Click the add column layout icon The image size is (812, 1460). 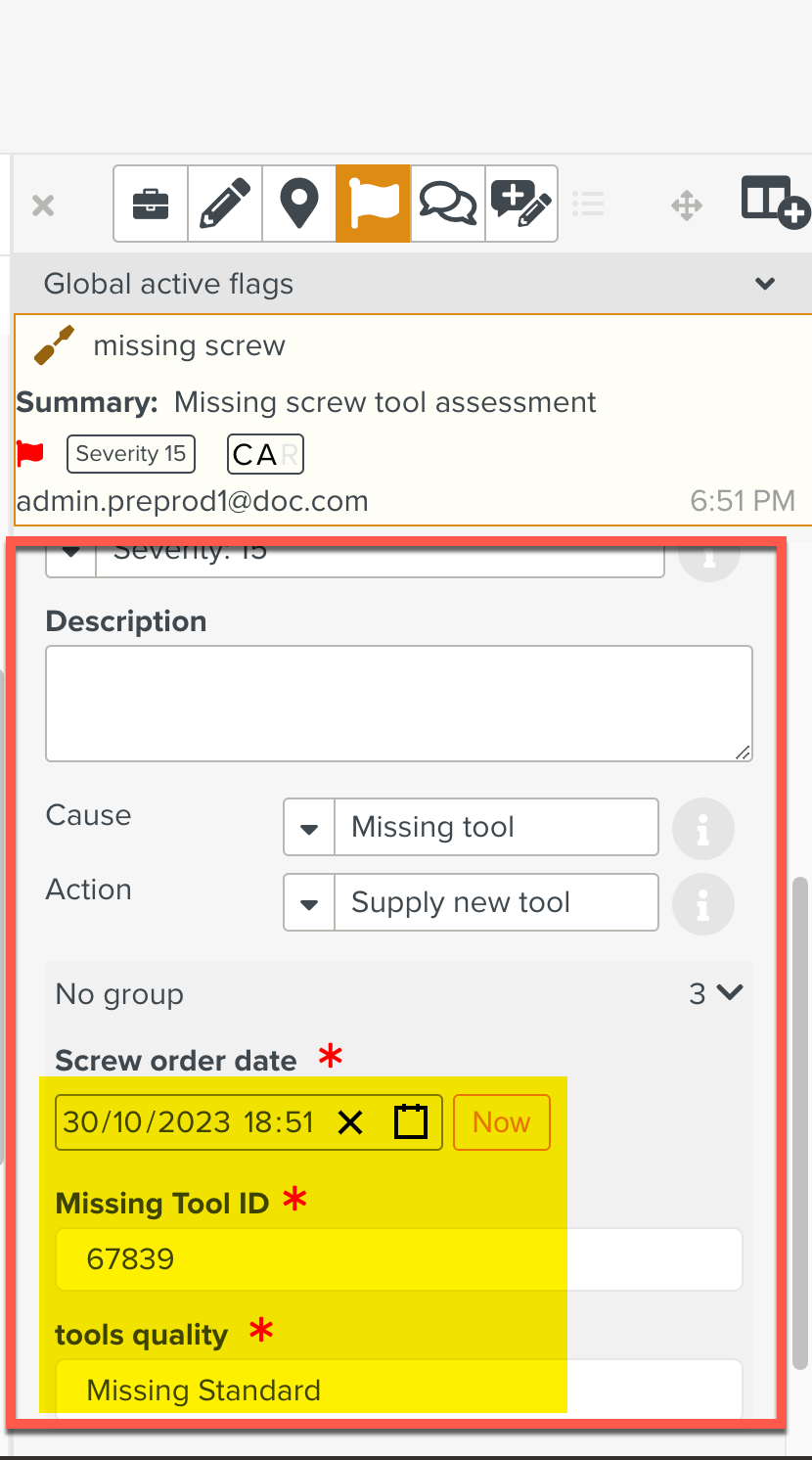tap(775, 203)
